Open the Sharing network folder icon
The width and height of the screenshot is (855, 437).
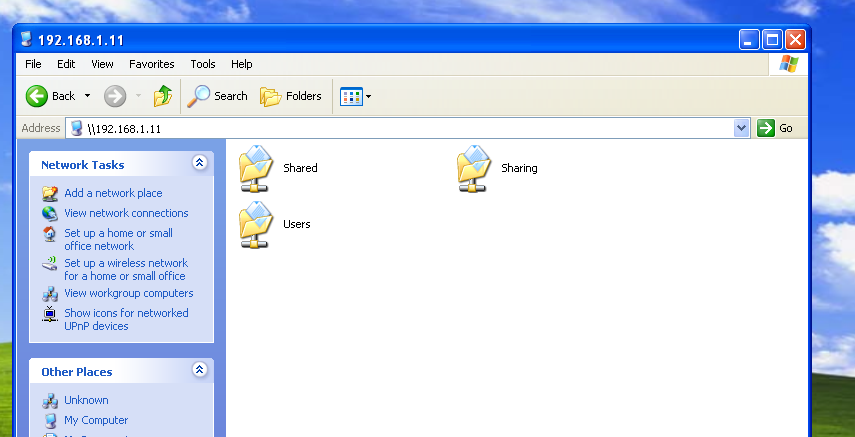tap(473, 168)
